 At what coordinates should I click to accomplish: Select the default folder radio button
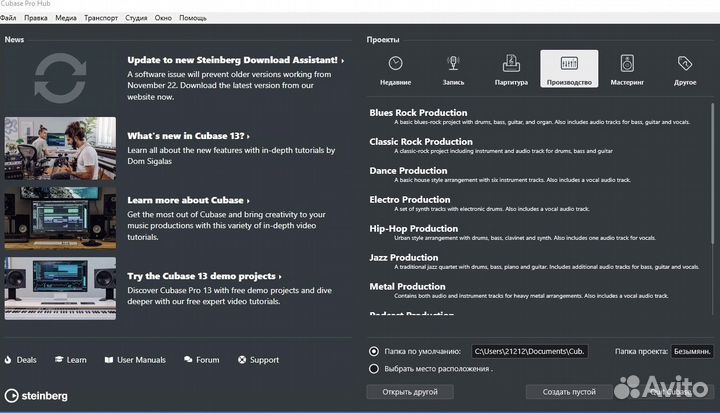tap(374, 351)
